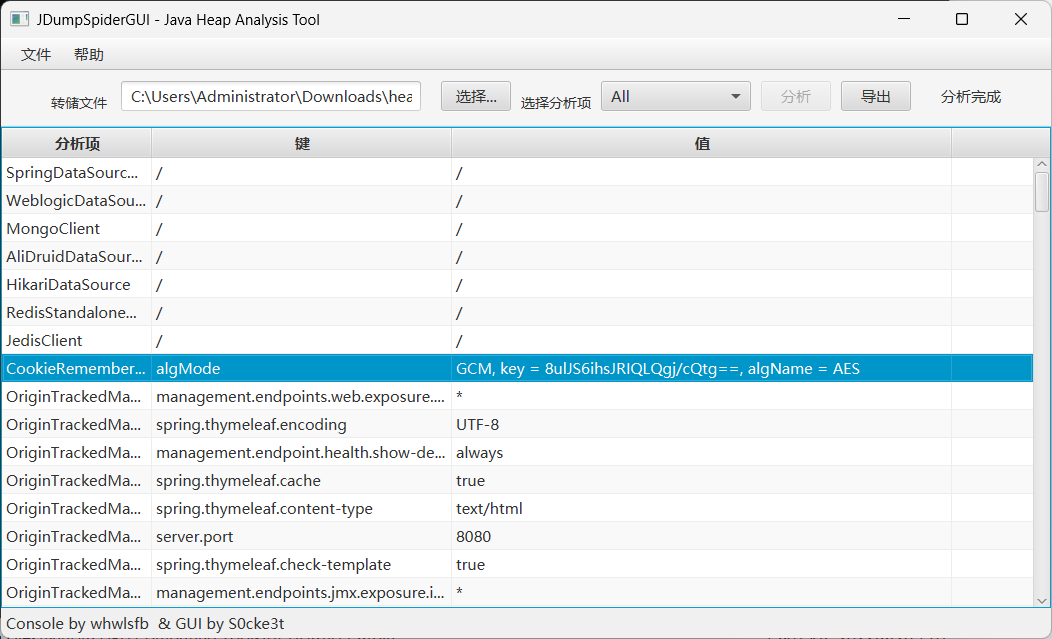Expand the All analysis item dropdown
Viewport: 1052px width, 639px height.
click(x=675, y=96)
